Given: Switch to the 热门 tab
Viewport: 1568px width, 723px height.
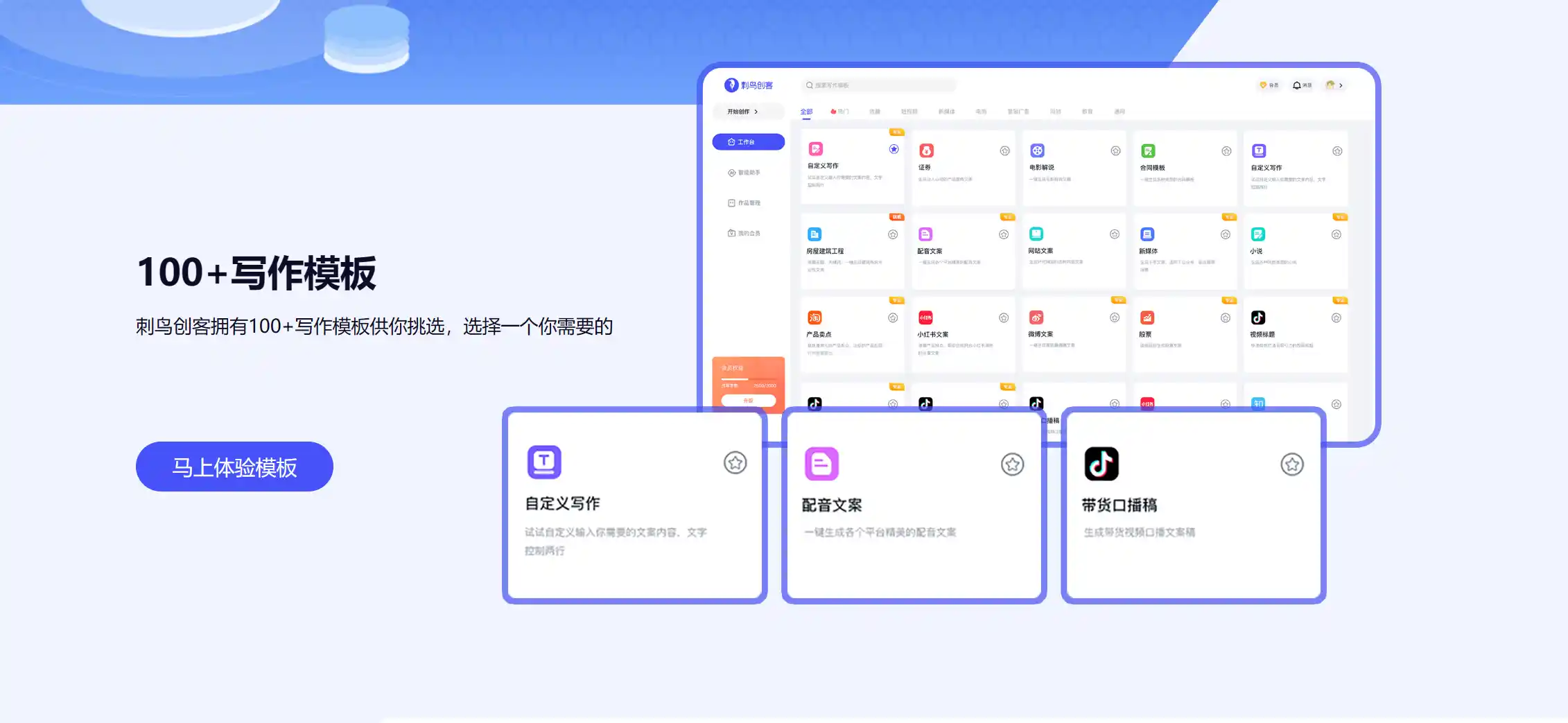Looking at the screenshot, I should click(x=839, y=112).
